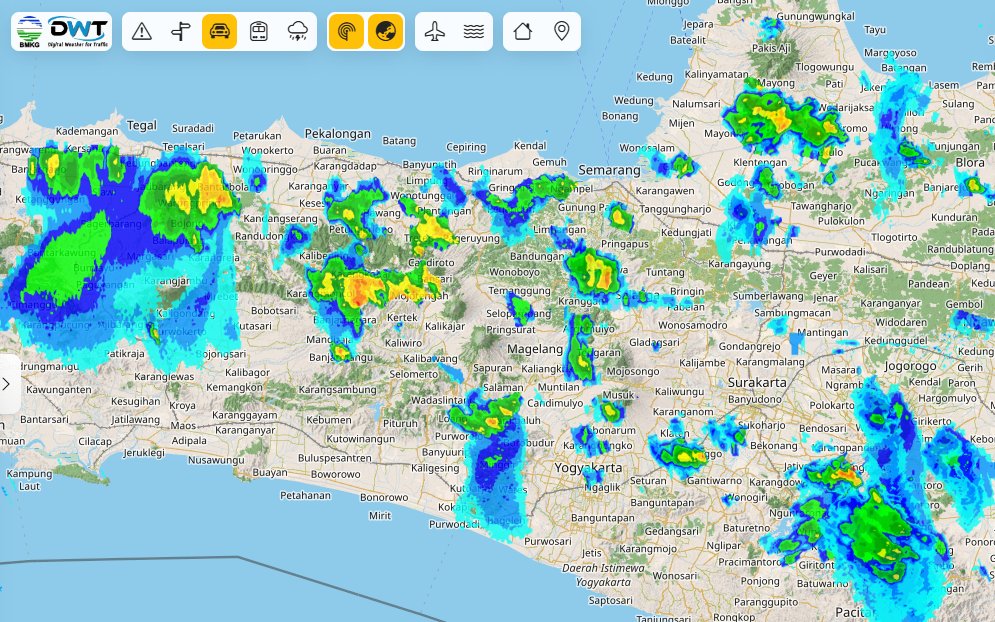Go to the home view
This screenshot has width=995, height=622.
(x=522, y=31)
